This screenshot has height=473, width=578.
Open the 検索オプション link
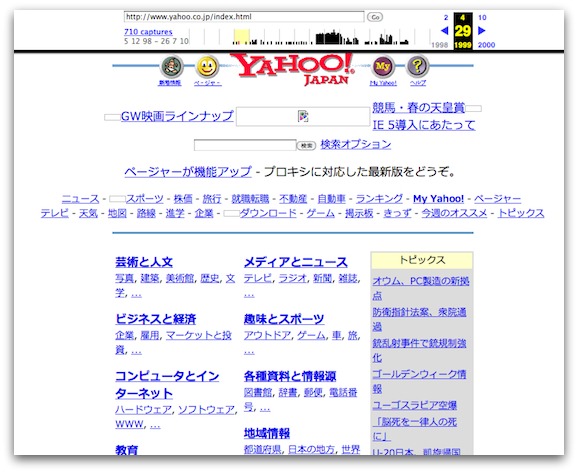tap(356, 144)
